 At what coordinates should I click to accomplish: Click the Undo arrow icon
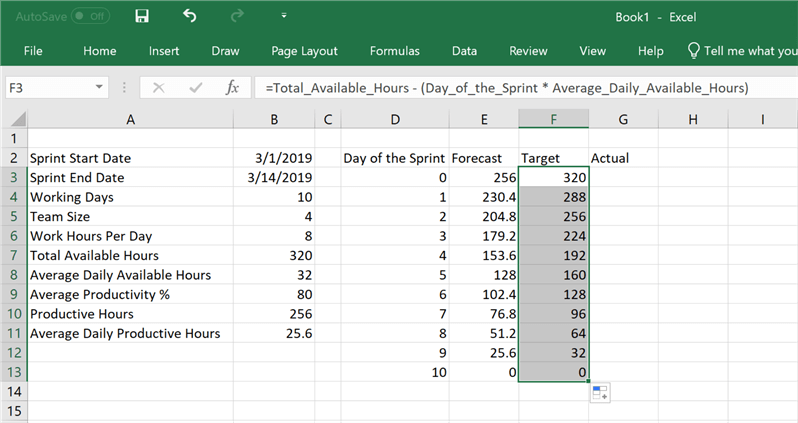190,16
